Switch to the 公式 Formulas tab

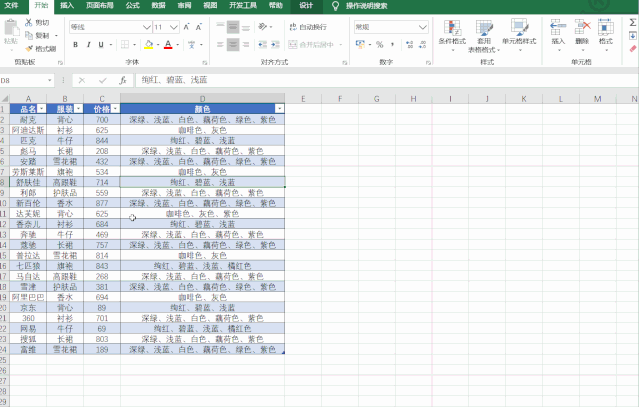pyautogui.click(x=132, y=5)
